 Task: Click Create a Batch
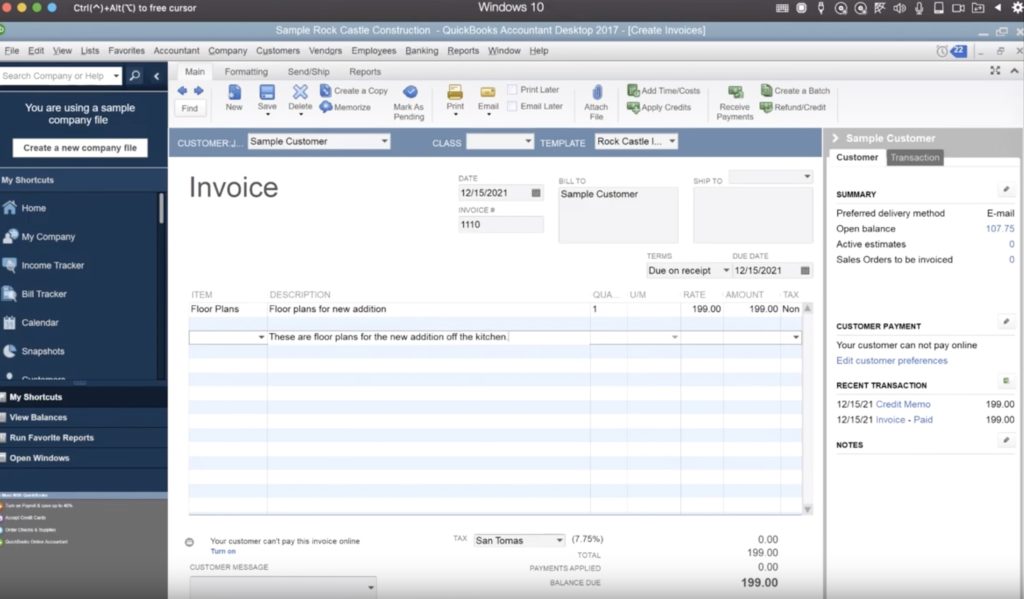click(795, 90)
